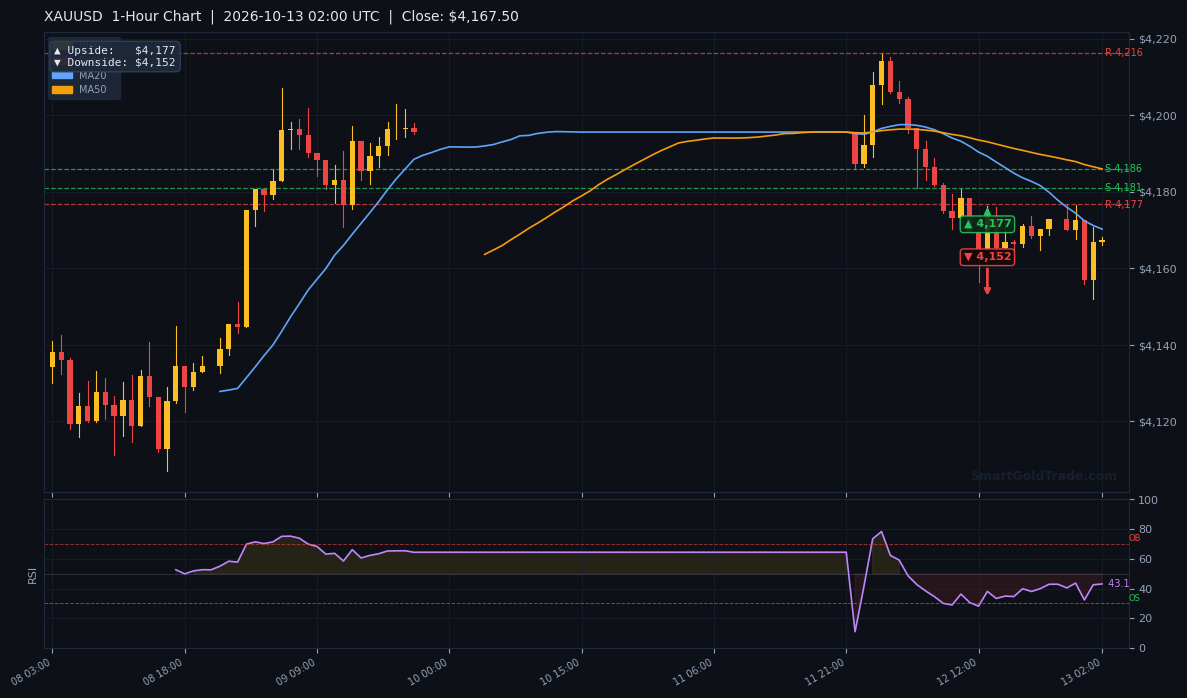This screenshot has width=1187, height=698.
Task: Click the $4,120 price axis label
Action: point(1158,422)
